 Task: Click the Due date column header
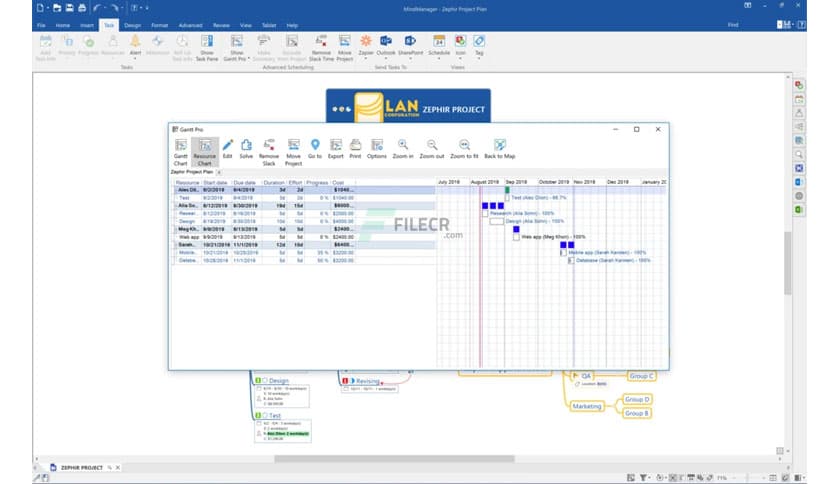[x=245, y=182]
